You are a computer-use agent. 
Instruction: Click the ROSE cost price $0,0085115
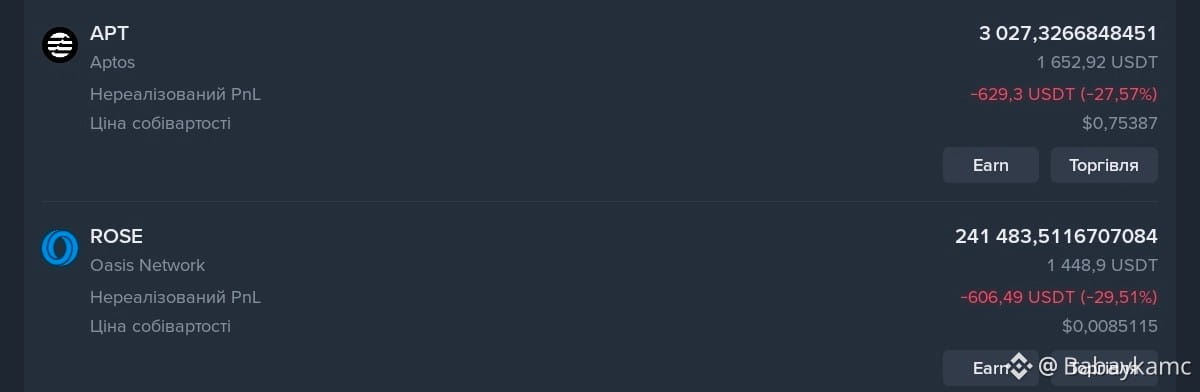point(1110,326)
